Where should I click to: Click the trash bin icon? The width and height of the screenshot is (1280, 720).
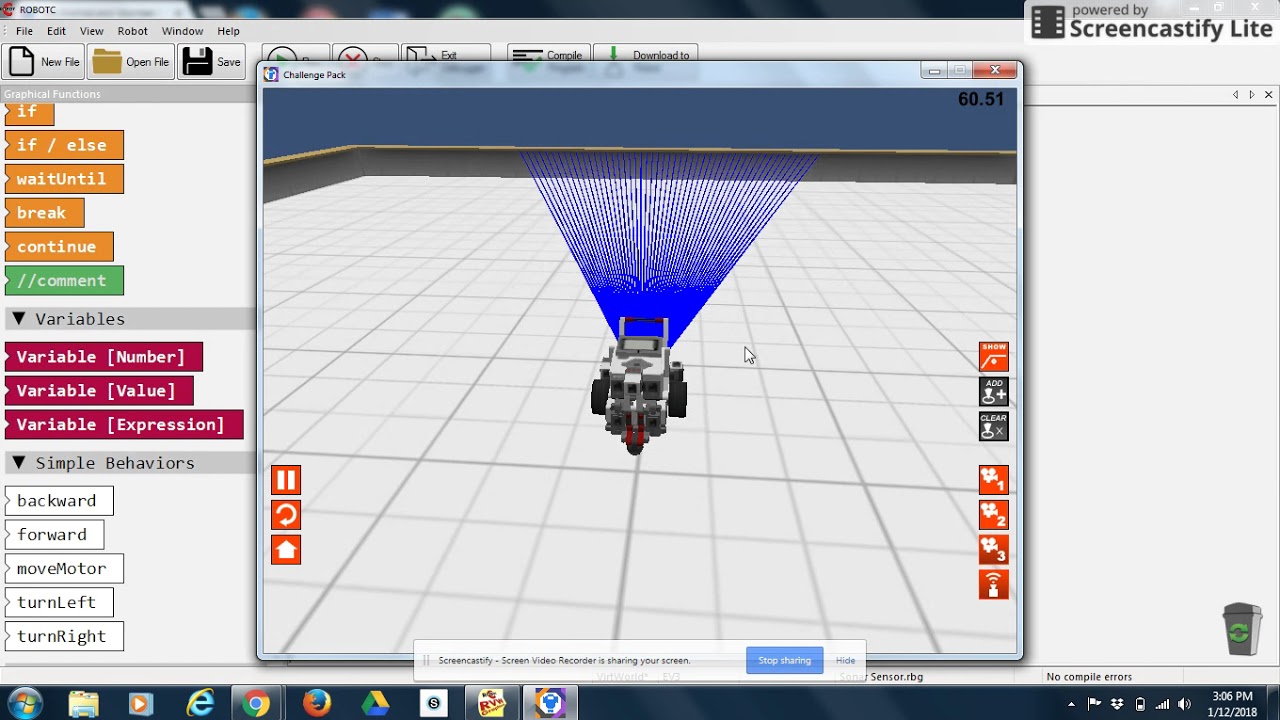tap(1242, 629)
